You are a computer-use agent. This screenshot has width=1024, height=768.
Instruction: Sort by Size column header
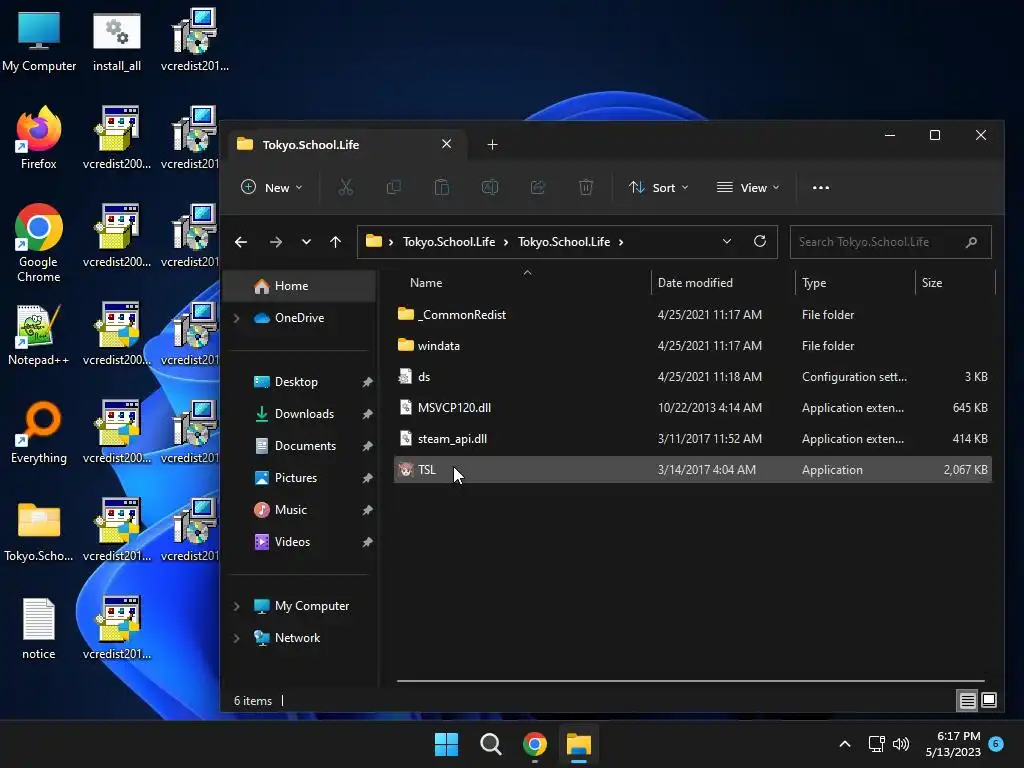pyautogui.click(x=955, y=283)
